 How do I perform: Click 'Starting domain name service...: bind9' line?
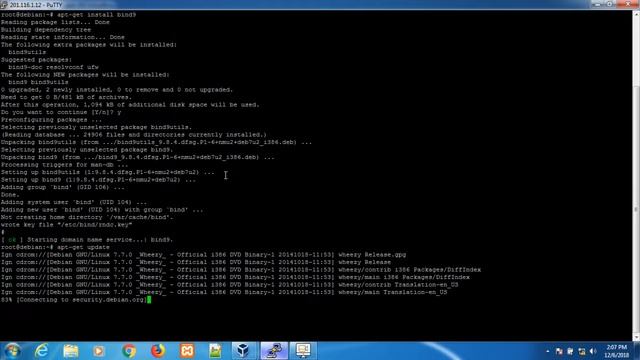(87, 240)
